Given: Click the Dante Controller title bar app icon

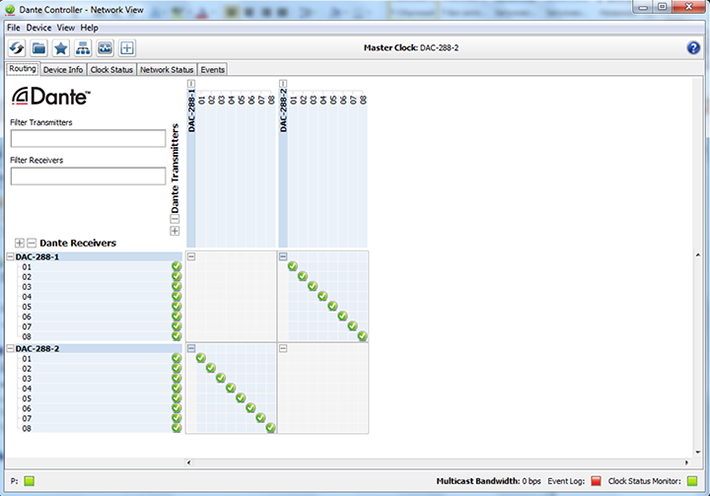Looking at the screenshot, I should (10, 10).
